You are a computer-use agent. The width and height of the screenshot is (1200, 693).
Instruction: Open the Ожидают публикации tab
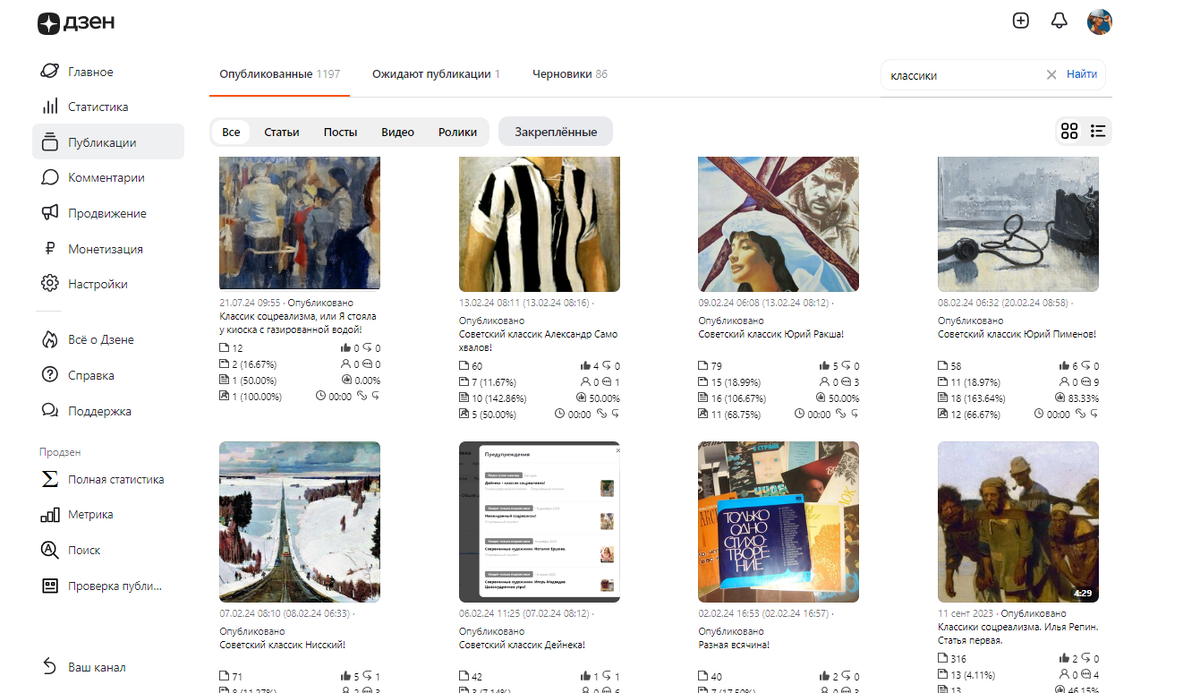(x=436, y=74)
